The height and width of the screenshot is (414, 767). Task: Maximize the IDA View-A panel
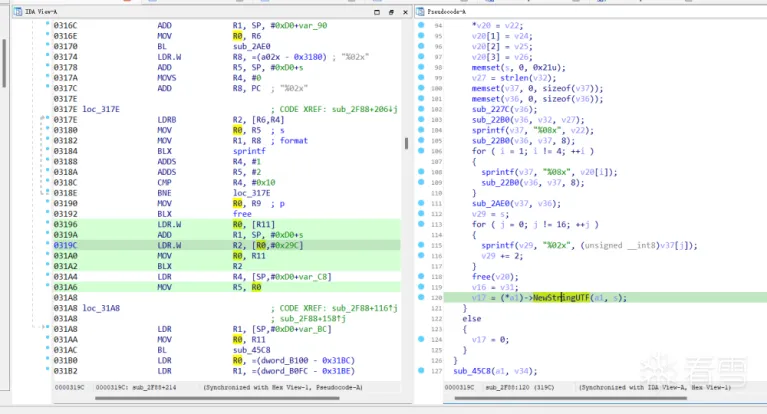(377, 12)
